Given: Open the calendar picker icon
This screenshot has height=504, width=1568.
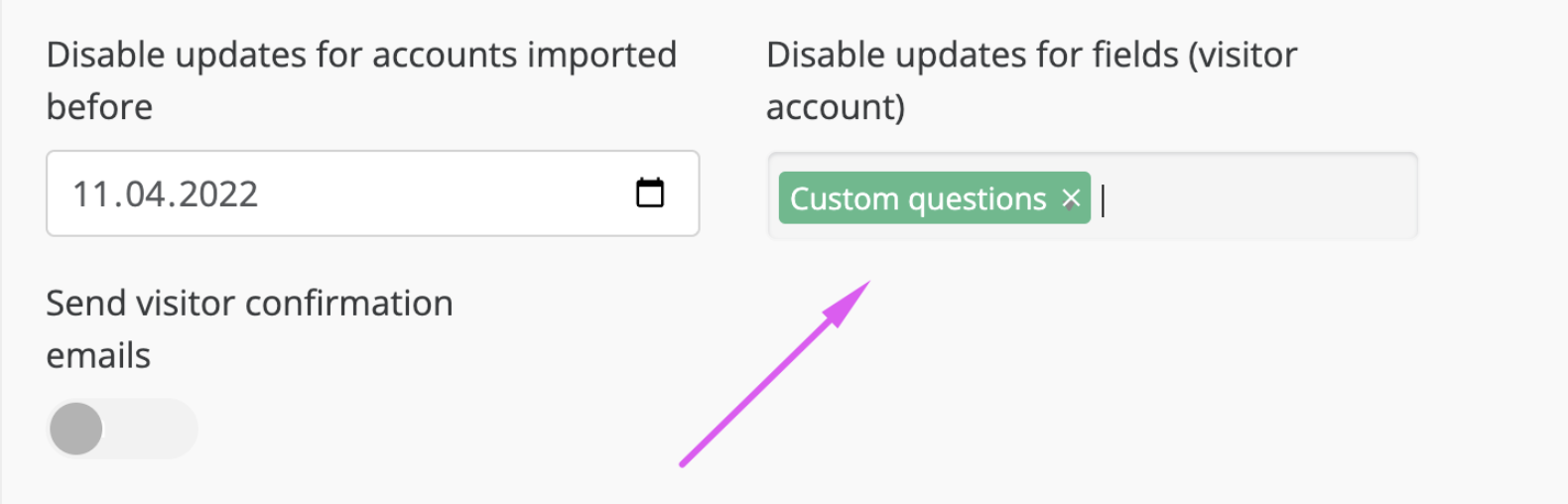Looking at the screenshot, I should (650, 192).
